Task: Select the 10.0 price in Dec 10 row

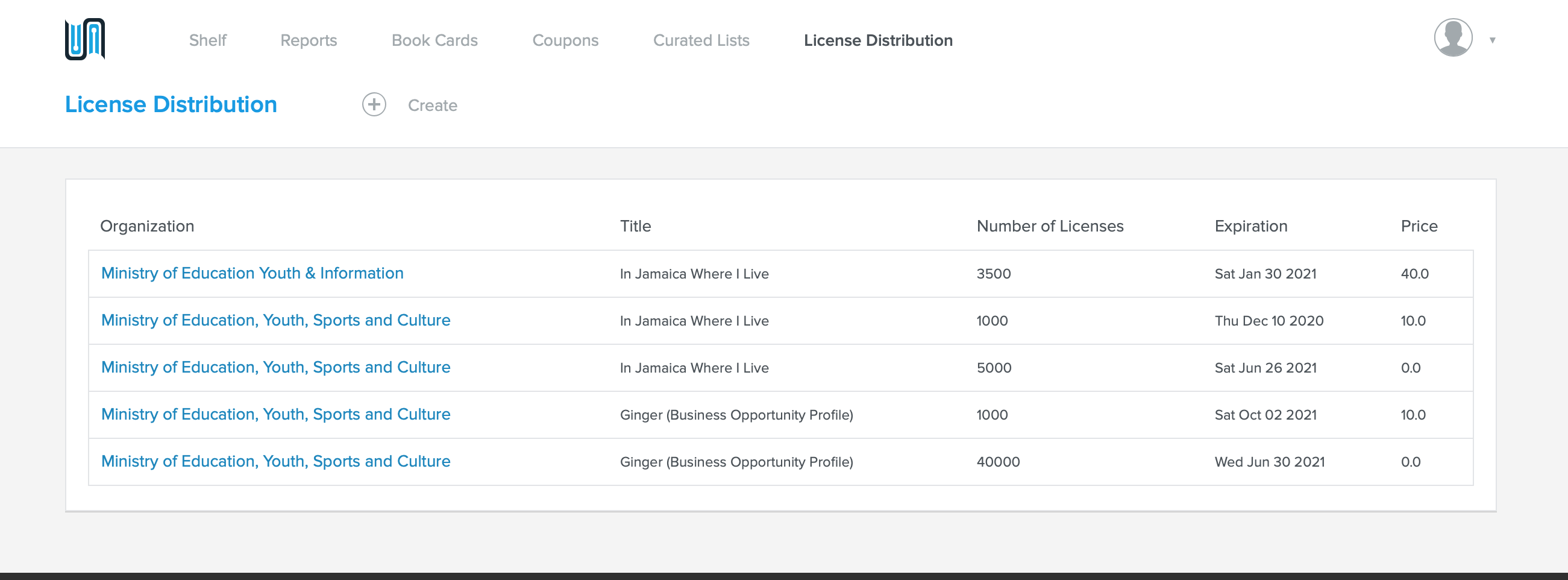Action: pyautogui.click(x=1413, y=321)
